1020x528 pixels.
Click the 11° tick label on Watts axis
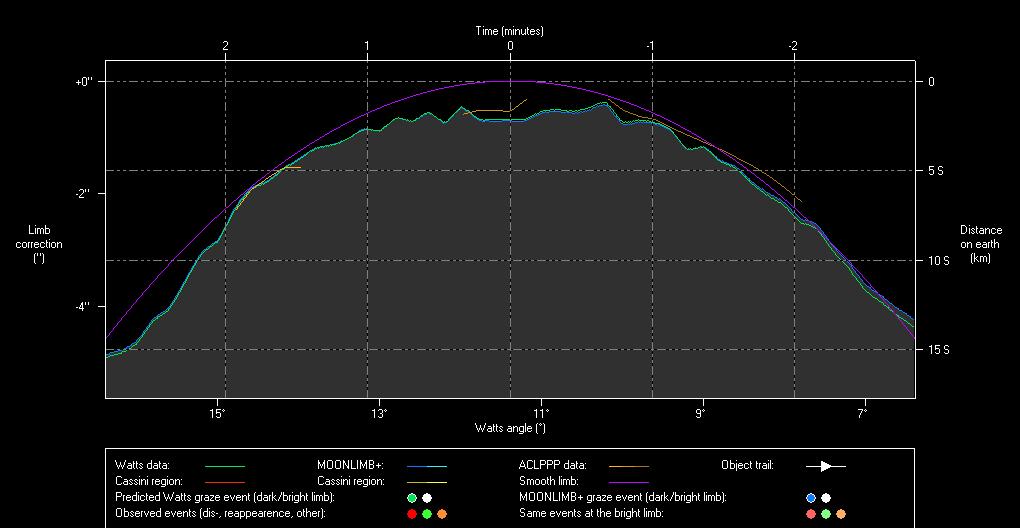540,413
